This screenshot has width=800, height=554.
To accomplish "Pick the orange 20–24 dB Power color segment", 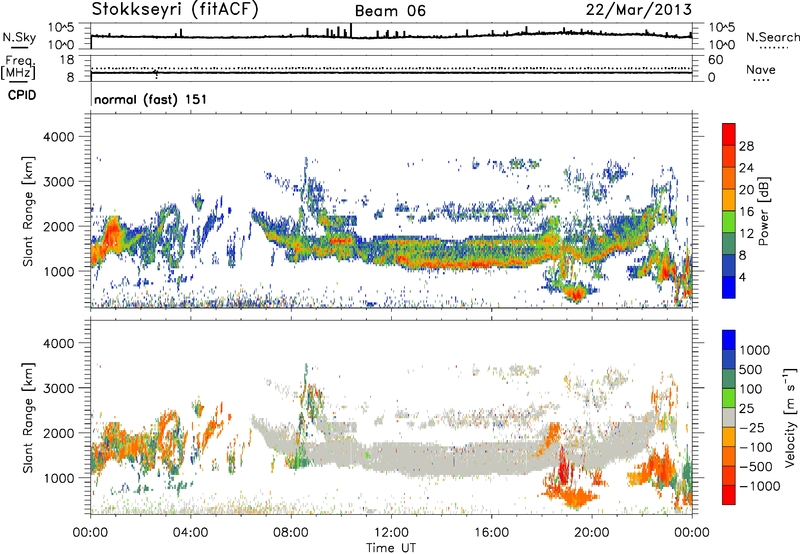I will coord(729,178).
